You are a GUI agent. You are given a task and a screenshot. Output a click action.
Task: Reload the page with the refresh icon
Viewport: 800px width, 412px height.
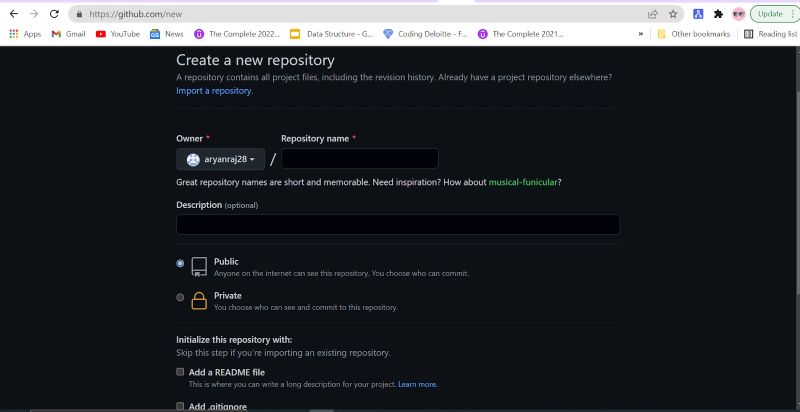(x=54, y=14)
